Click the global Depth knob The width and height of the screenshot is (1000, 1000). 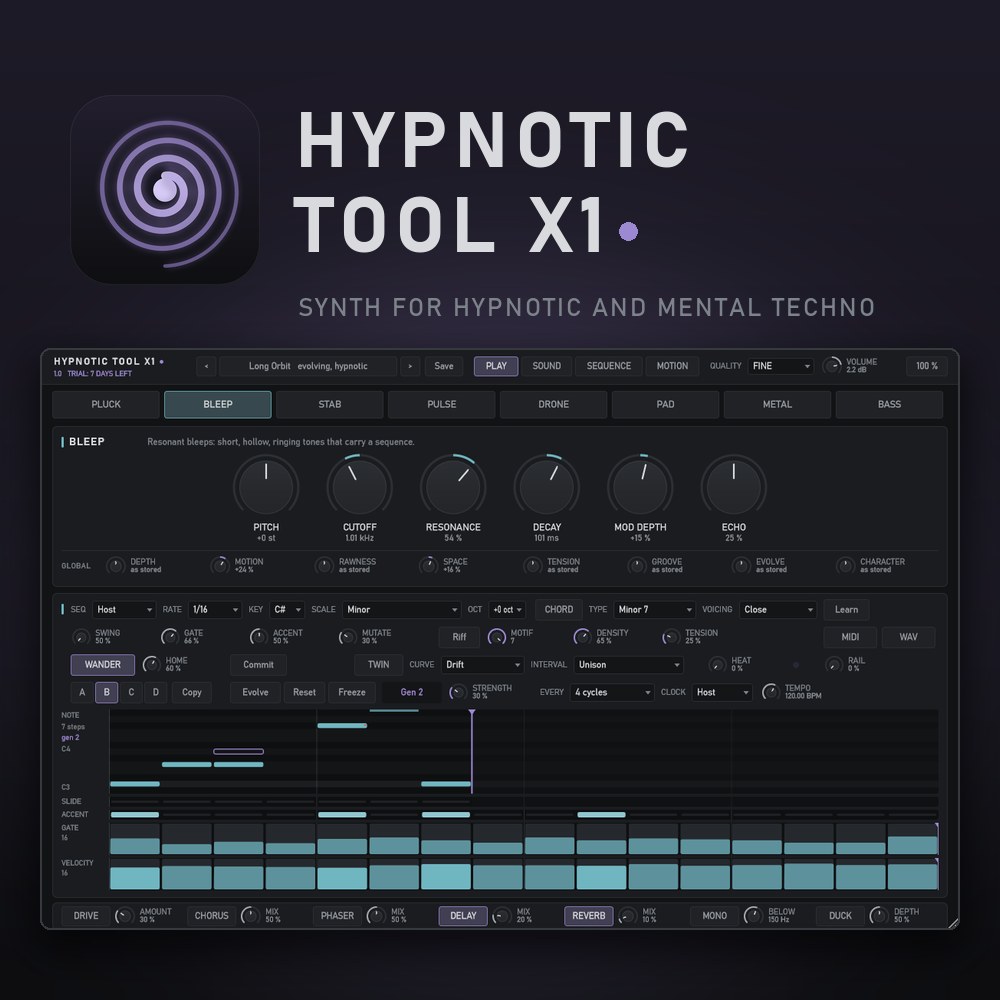115,566
